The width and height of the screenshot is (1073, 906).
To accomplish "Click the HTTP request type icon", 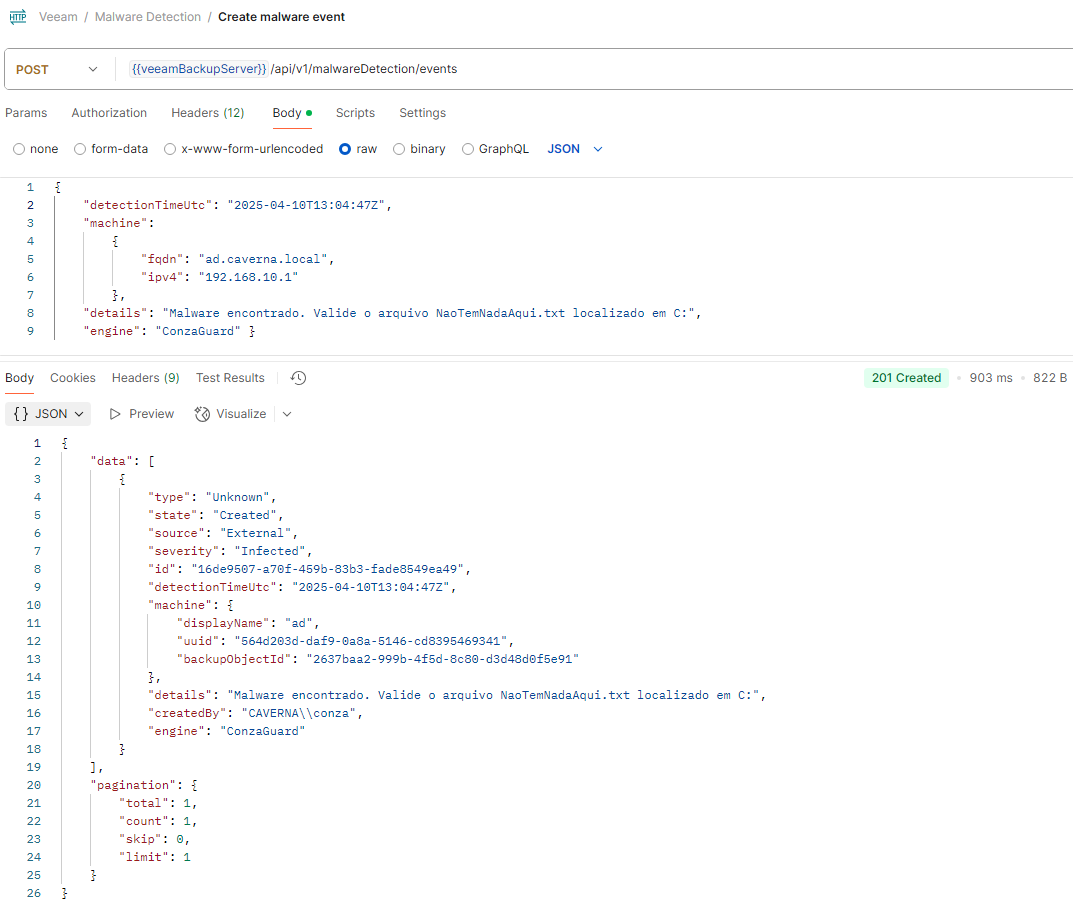I will [x=18, y=16].
